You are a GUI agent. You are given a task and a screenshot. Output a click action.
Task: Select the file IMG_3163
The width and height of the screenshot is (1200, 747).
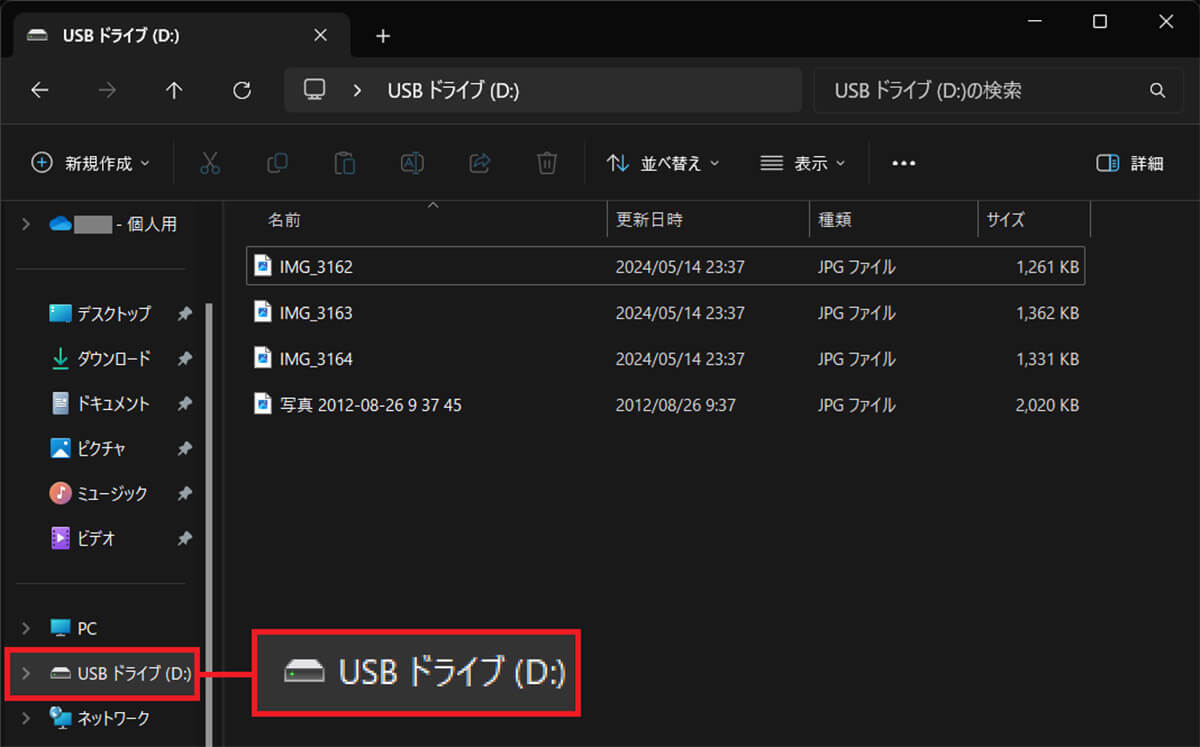tap(666, 313)
